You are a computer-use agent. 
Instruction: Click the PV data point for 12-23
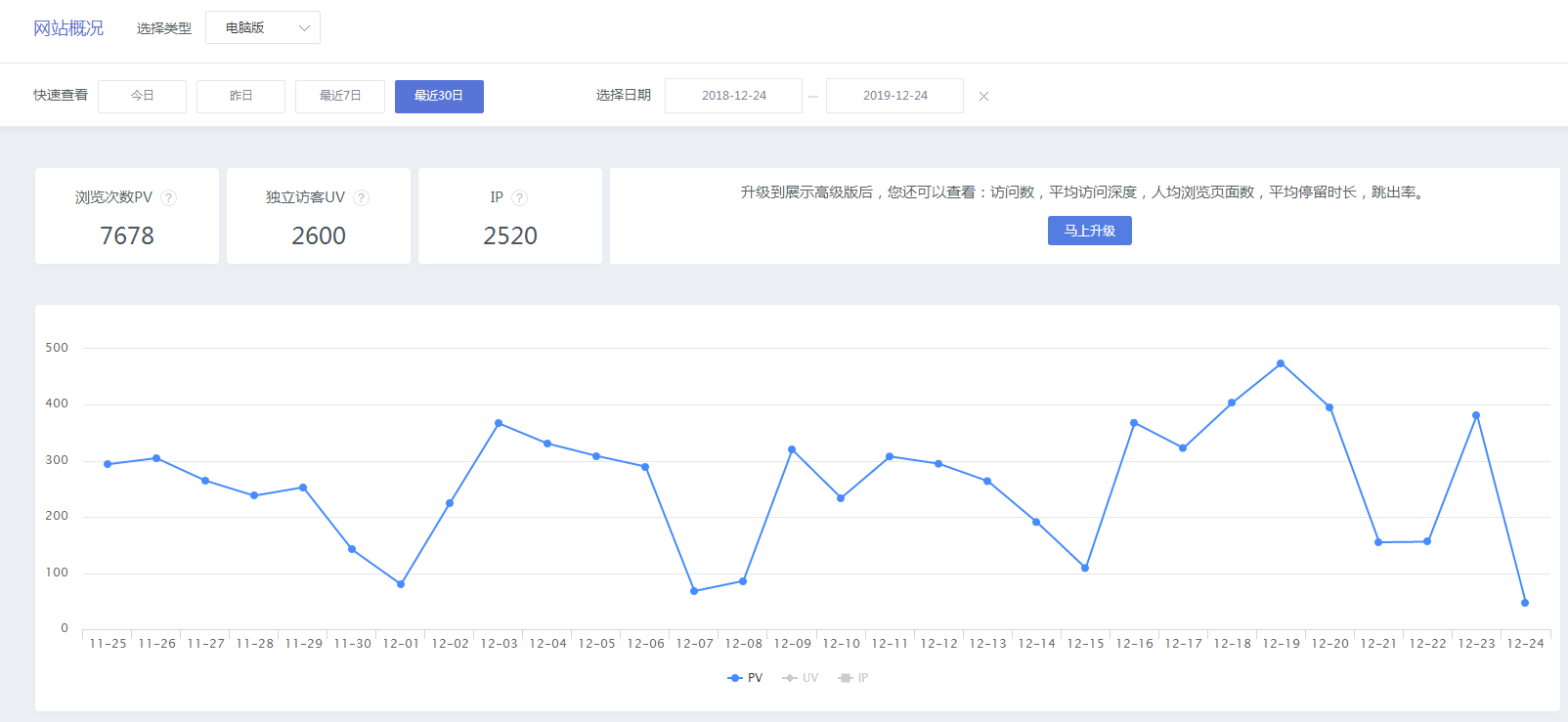point(1476,415)
